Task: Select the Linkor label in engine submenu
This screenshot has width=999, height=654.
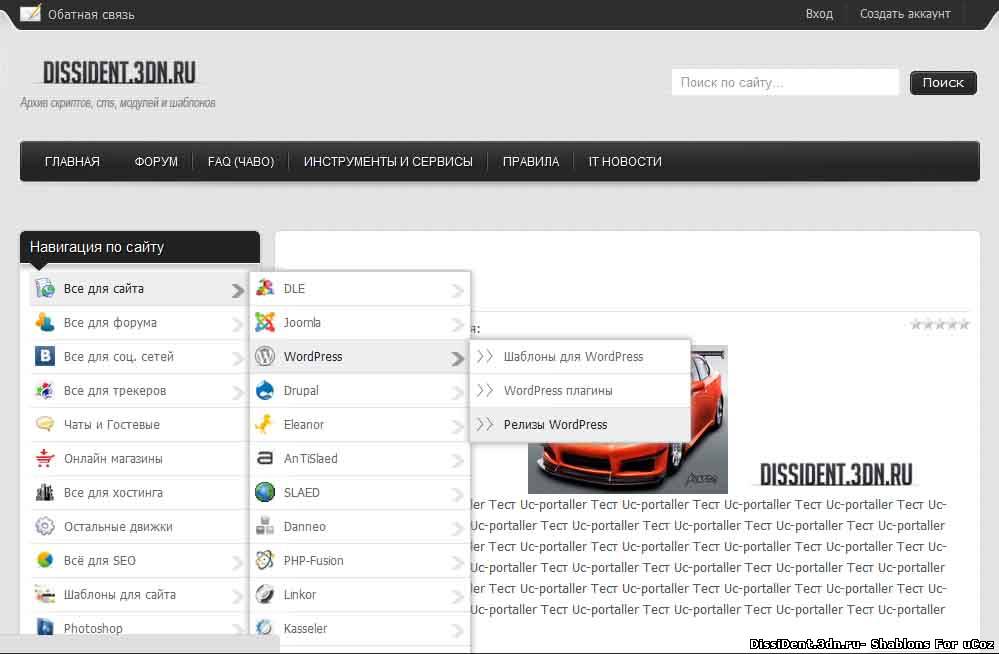Action: [x=300, y=594]
